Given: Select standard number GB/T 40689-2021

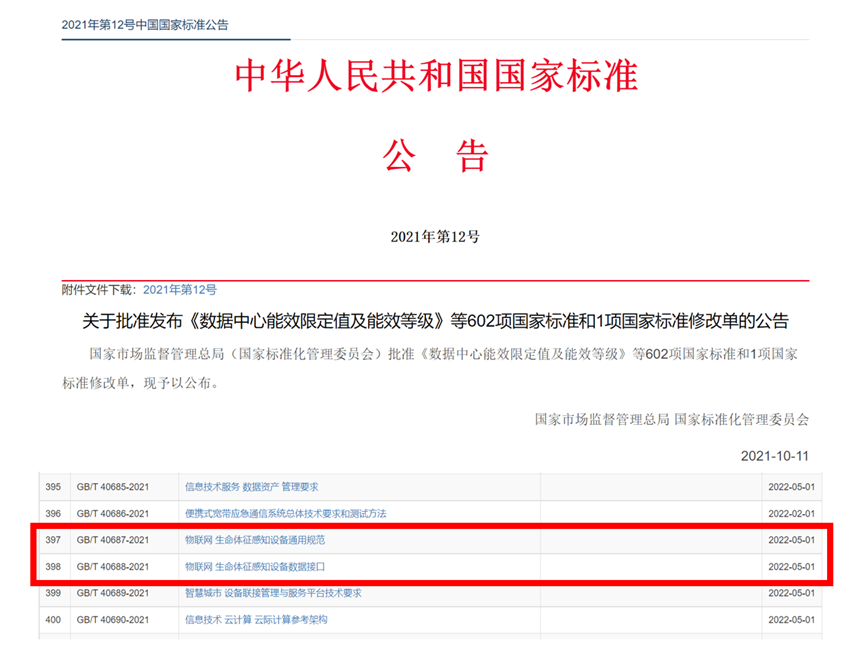Looking at the screenshot, I should point(112,593).
